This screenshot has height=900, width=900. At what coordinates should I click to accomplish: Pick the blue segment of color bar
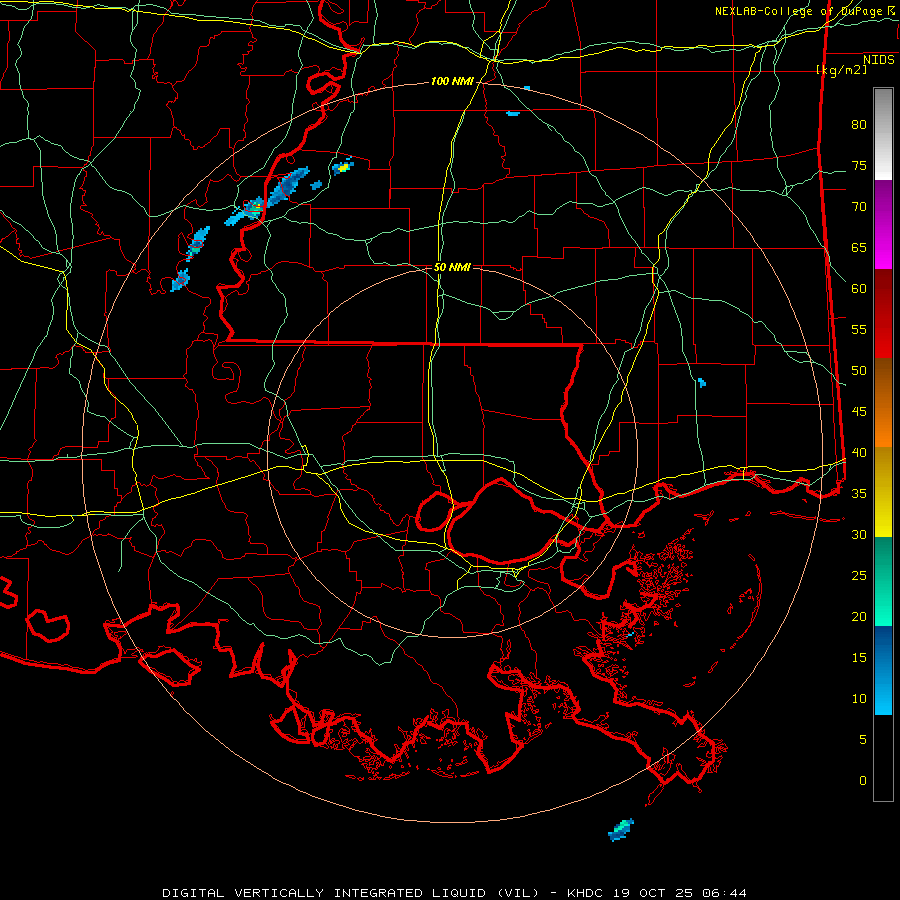pos(883,670)
